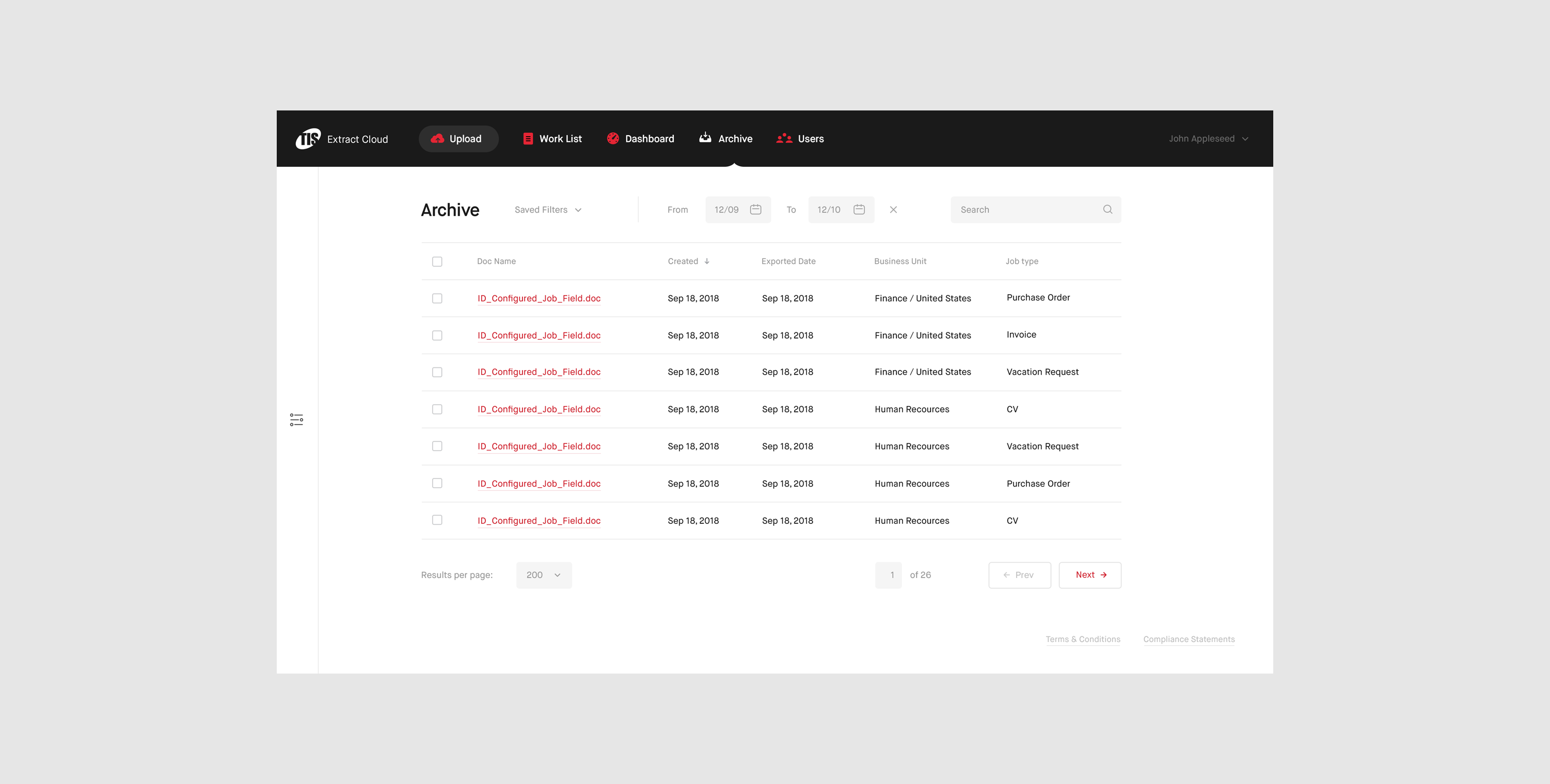Open the John Appleseed user menu

click(1208, 138)
